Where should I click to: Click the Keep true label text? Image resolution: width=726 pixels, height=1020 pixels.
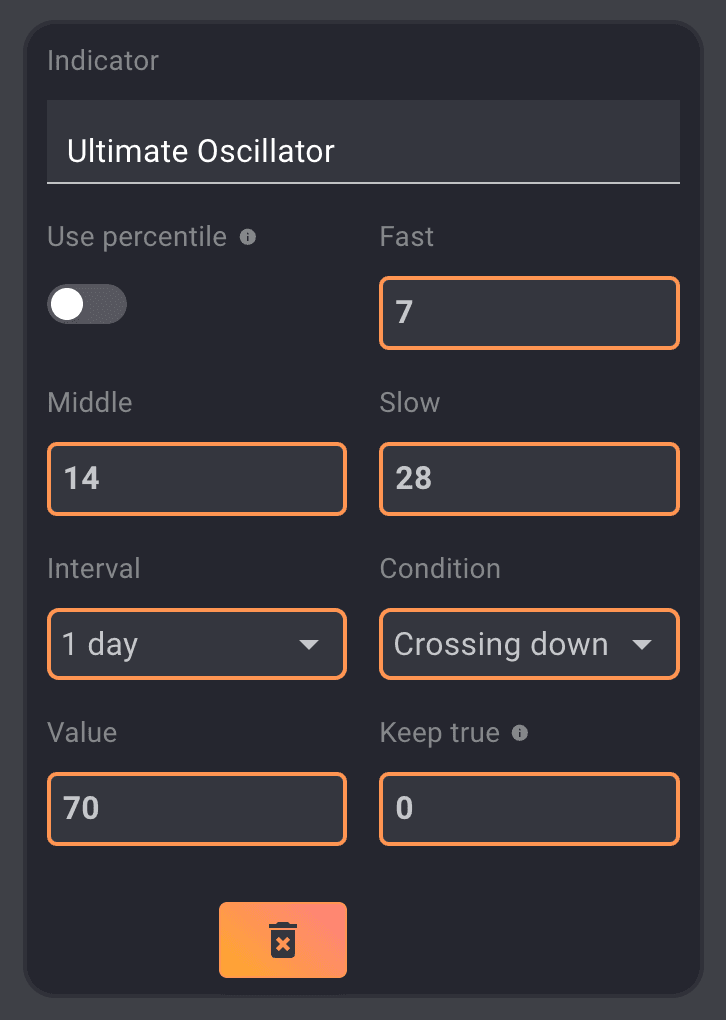coord(439,733)
